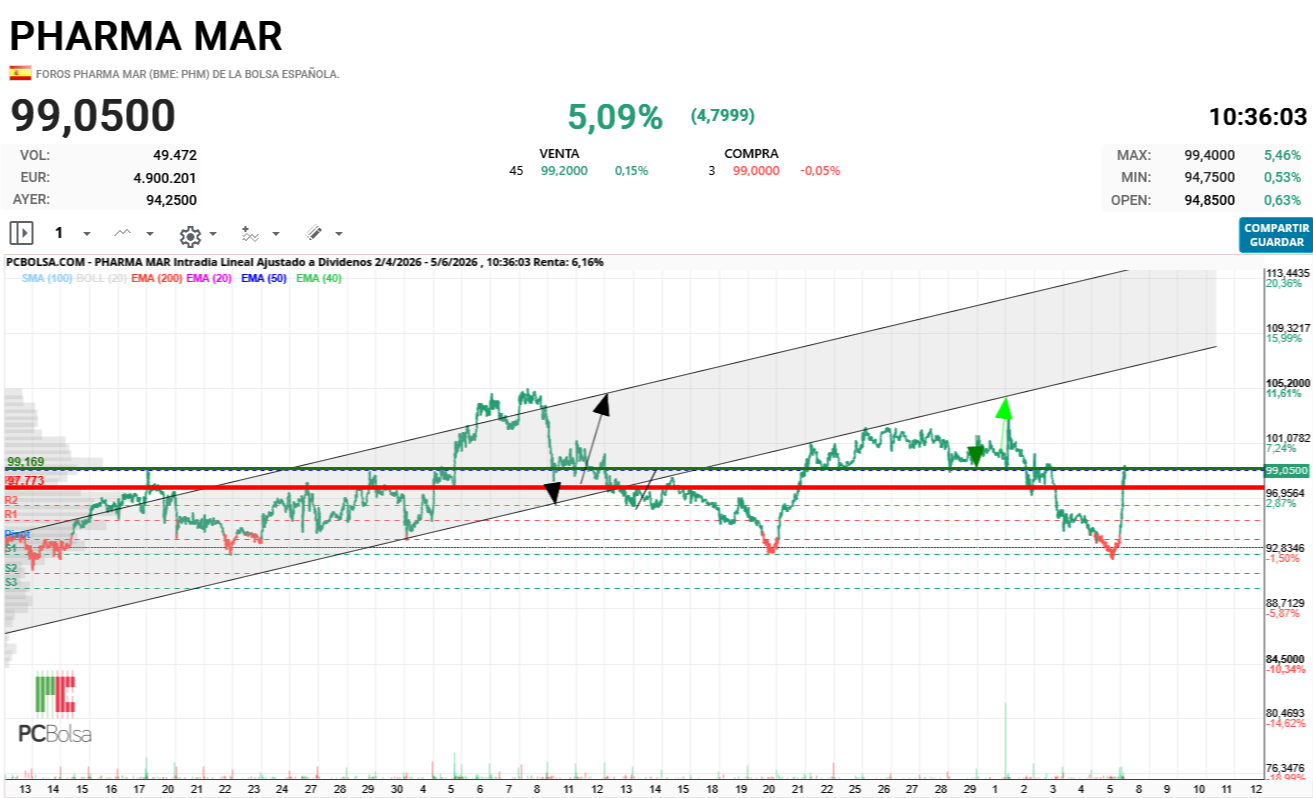The height and width of the screenshot is (798, 1313).
Task: Click the Spanish flag icon
Action: (x=19, y=73)
